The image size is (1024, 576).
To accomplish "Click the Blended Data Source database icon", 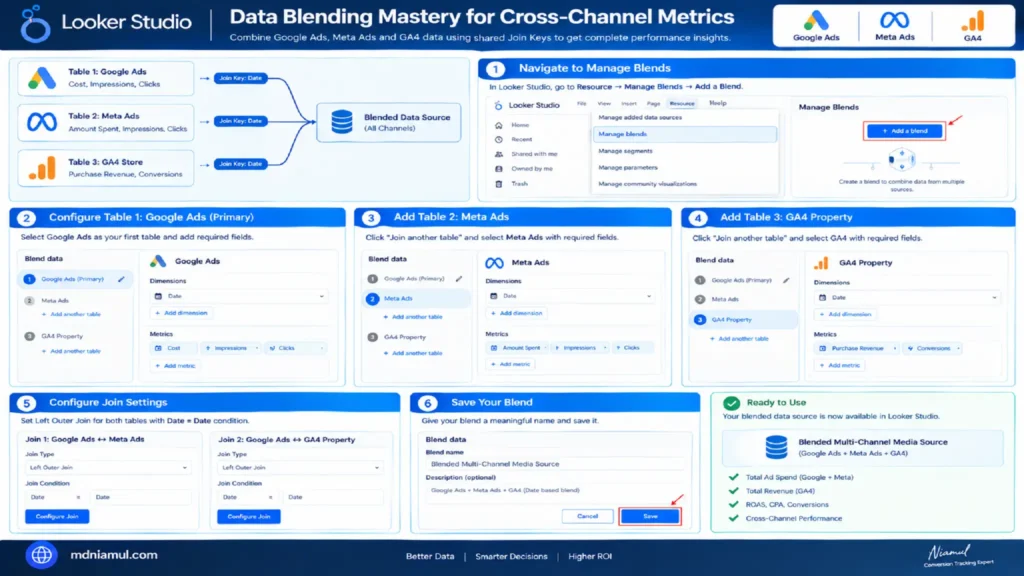I will coord(342,121).
